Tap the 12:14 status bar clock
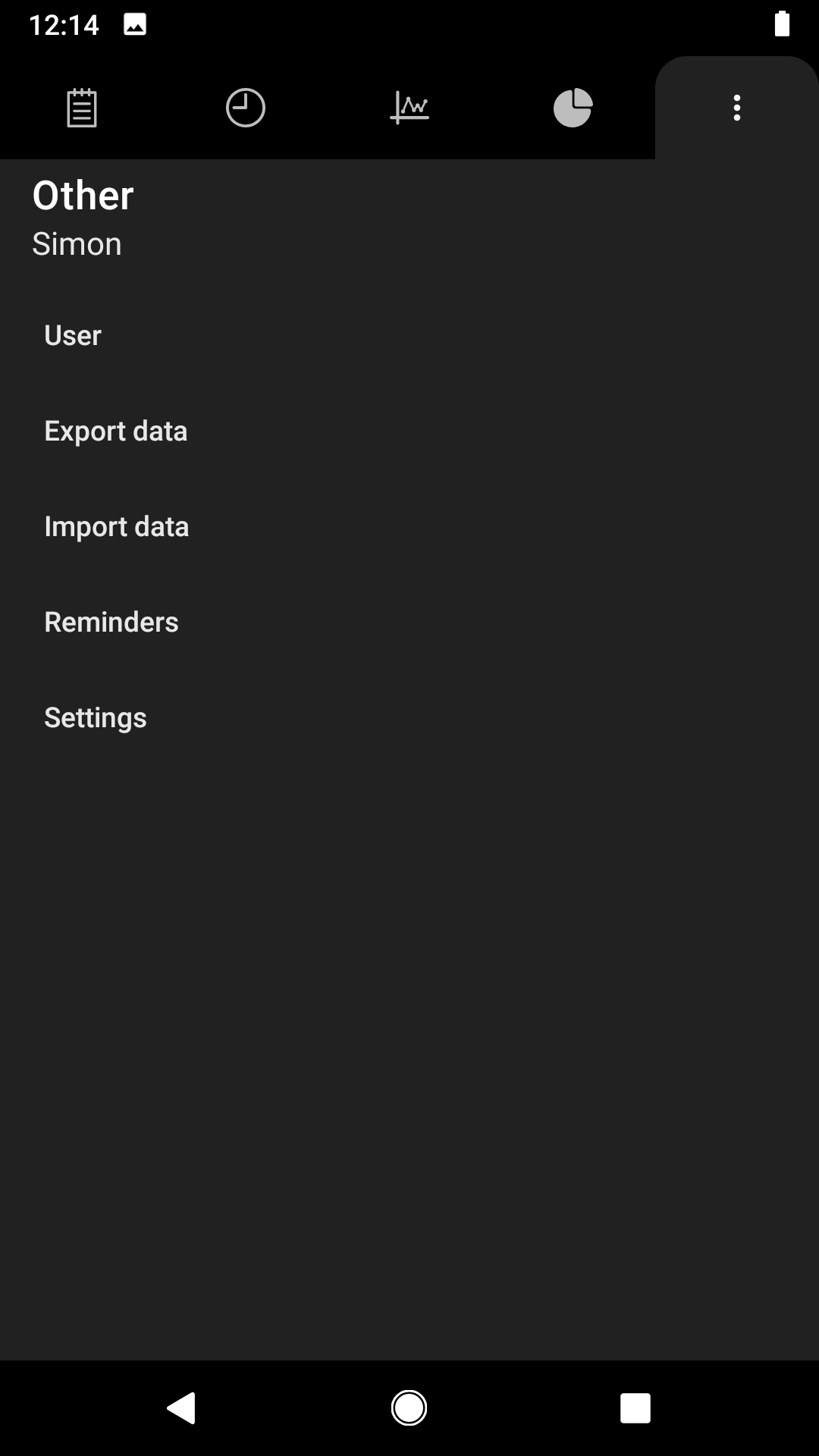The width and height of the screenshot is (819, 1456). 64,25
